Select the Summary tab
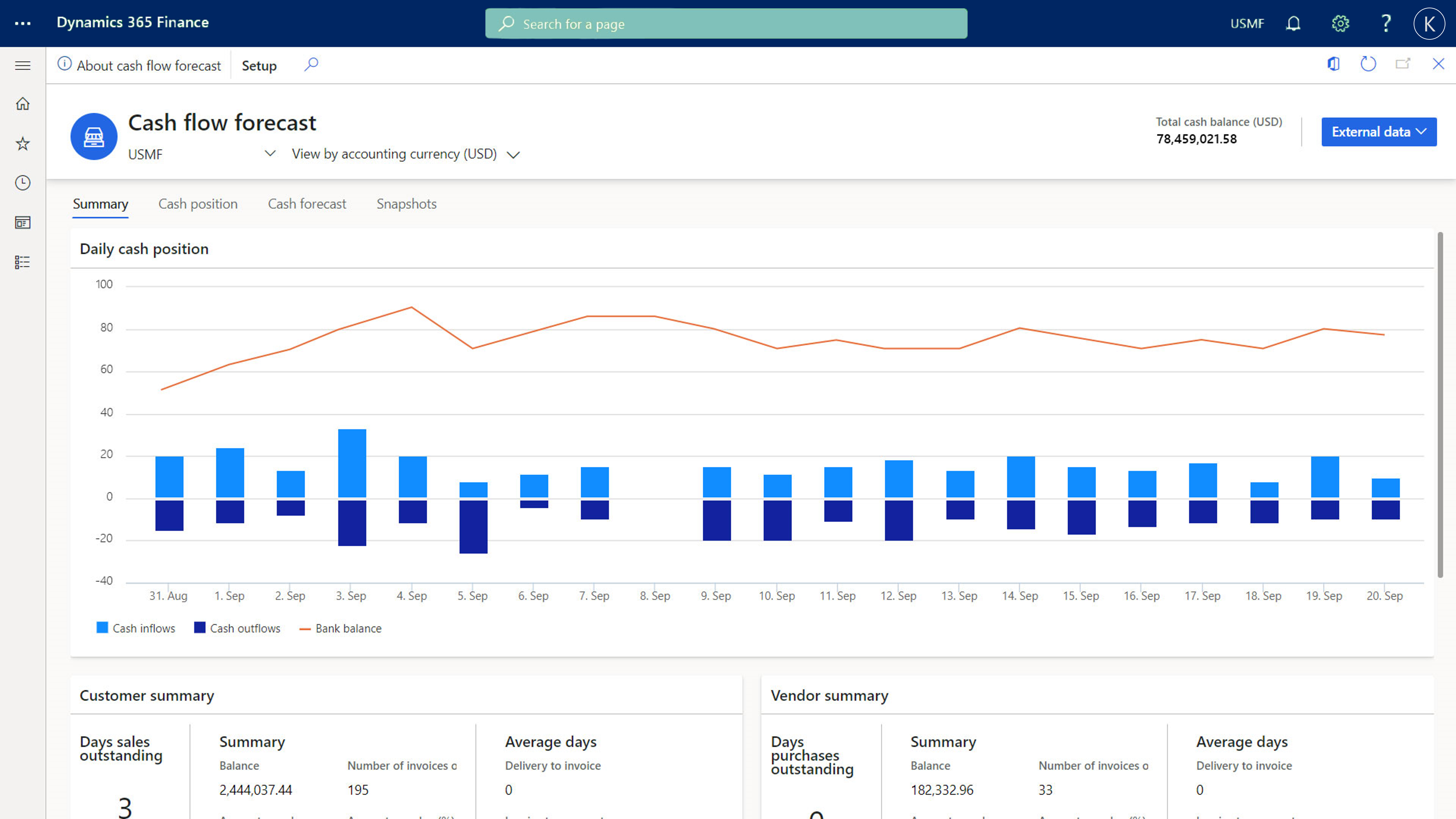The height and width of the screenshot is (819, 1456). [100, 204]
